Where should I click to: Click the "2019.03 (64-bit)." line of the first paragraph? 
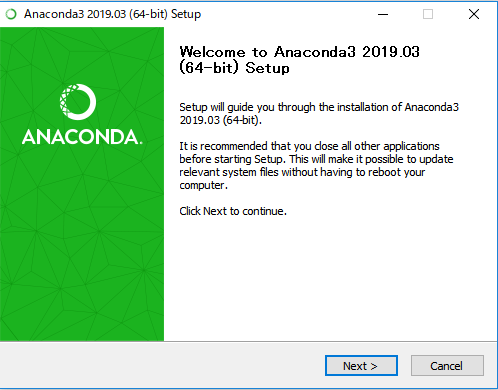pos(220,120)
